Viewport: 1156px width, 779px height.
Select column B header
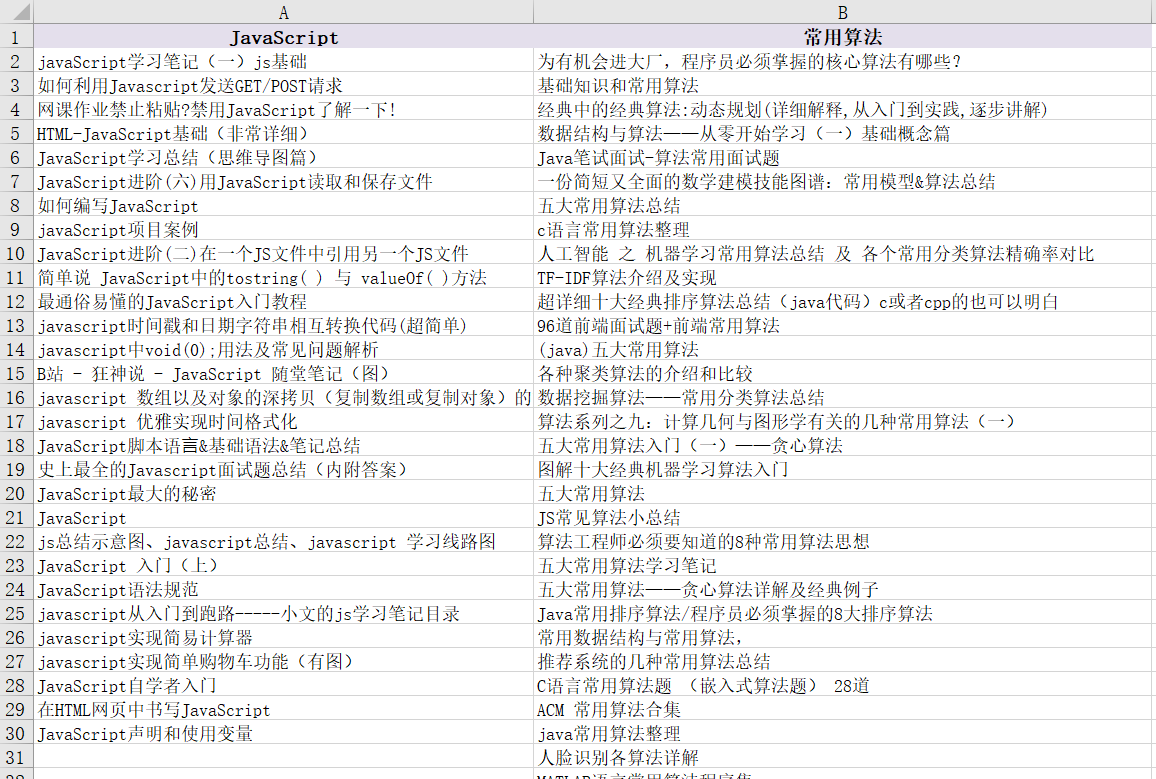click(843, 12)
